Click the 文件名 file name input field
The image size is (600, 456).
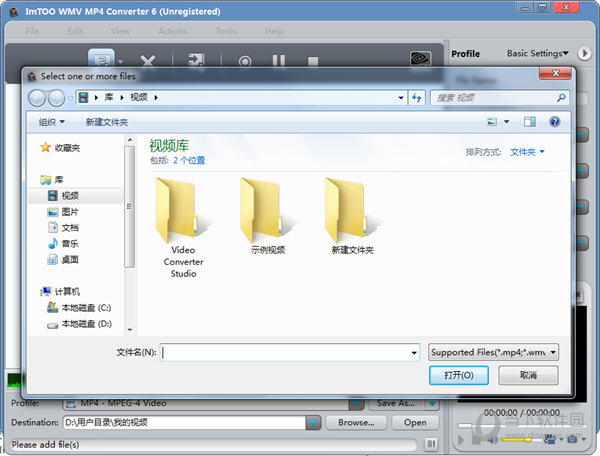click(x=285, y=352)
